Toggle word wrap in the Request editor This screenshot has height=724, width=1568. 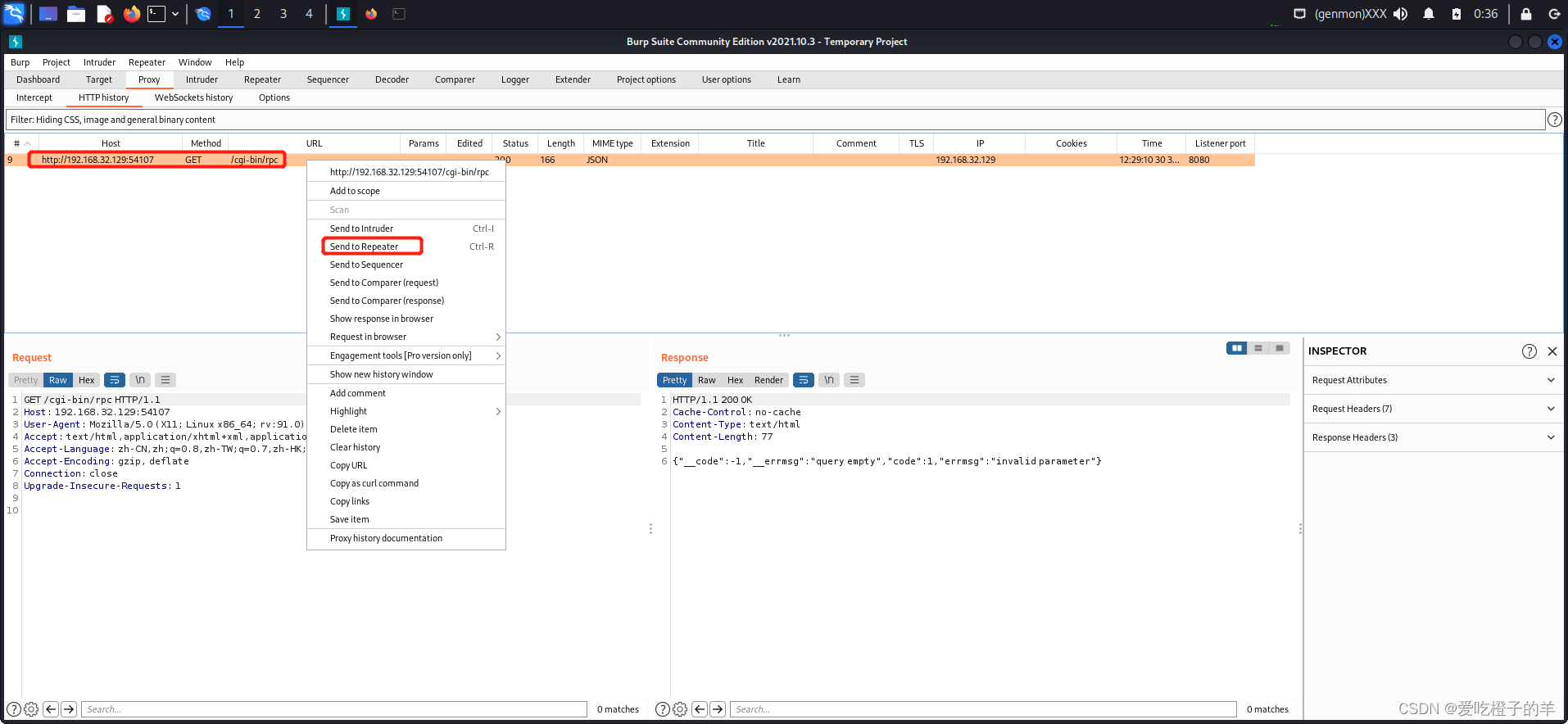115,380
